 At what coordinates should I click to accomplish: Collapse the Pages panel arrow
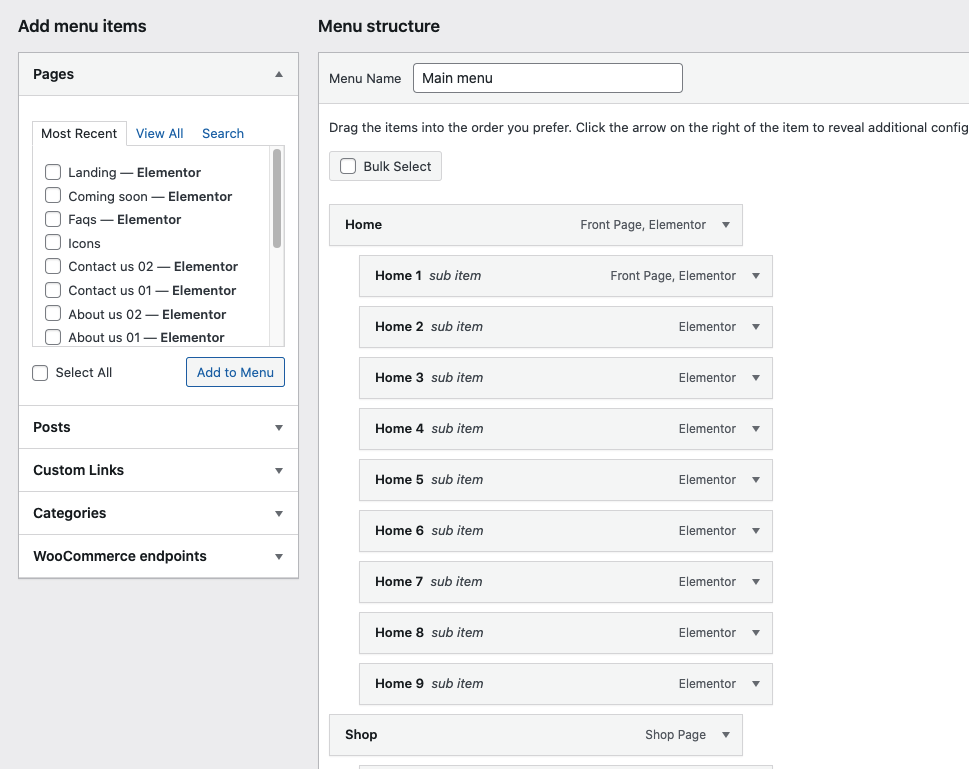(279, 74)
